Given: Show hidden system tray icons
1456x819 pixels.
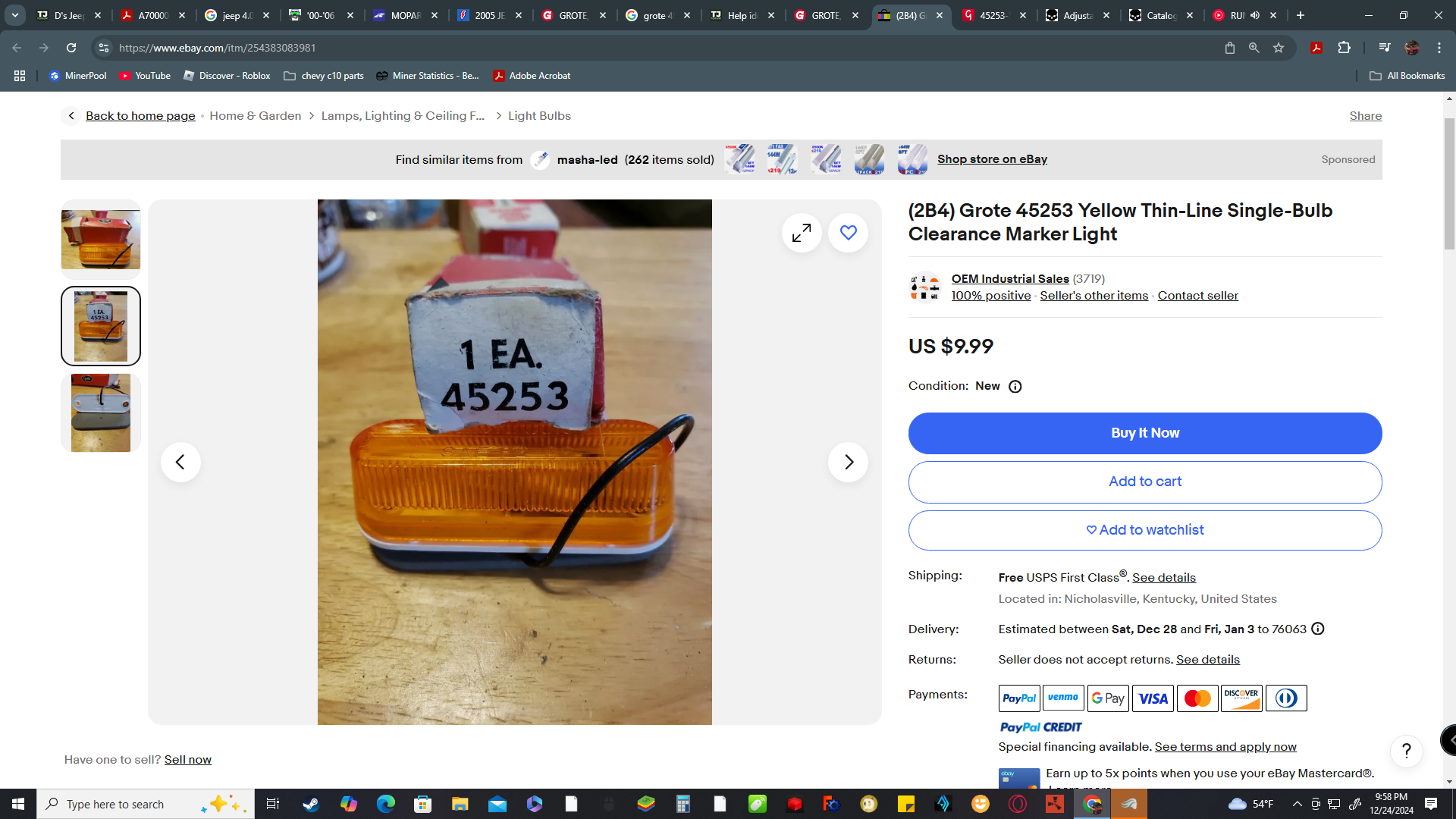Looking at the screenshot, I should 1297,804.
